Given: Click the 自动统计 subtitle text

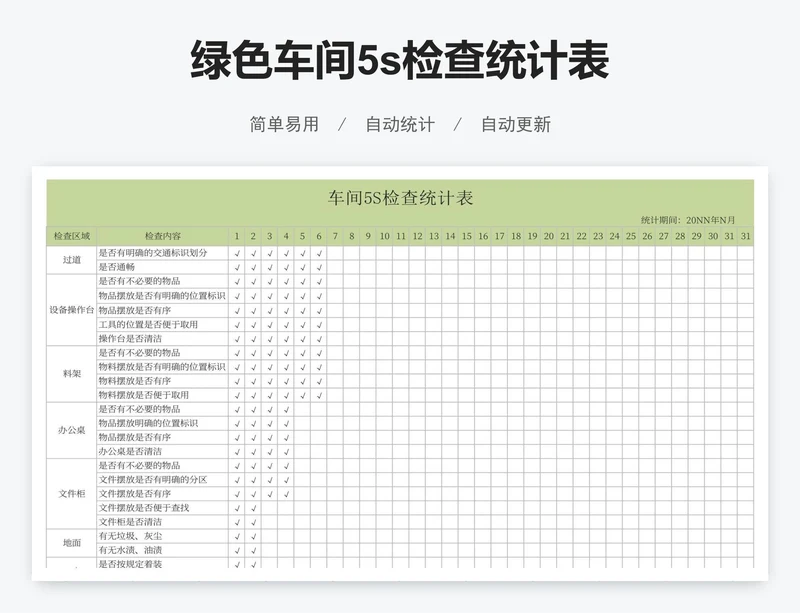Looking at the screenshot, I should [x=400, y=125].
